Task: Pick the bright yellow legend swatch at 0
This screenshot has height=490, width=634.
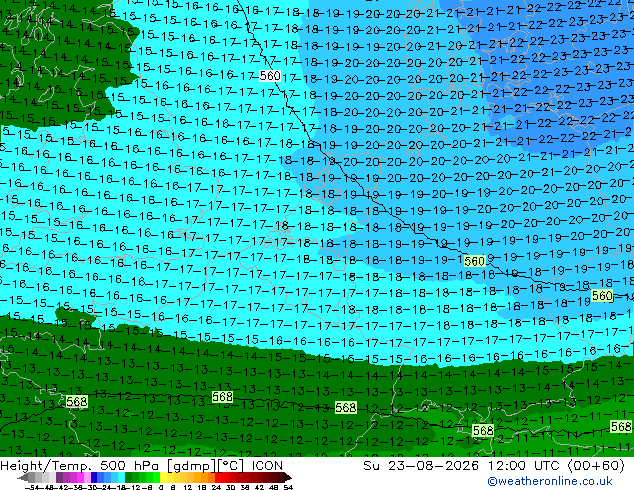Action: pyautogui.click(x=163, y=477)
